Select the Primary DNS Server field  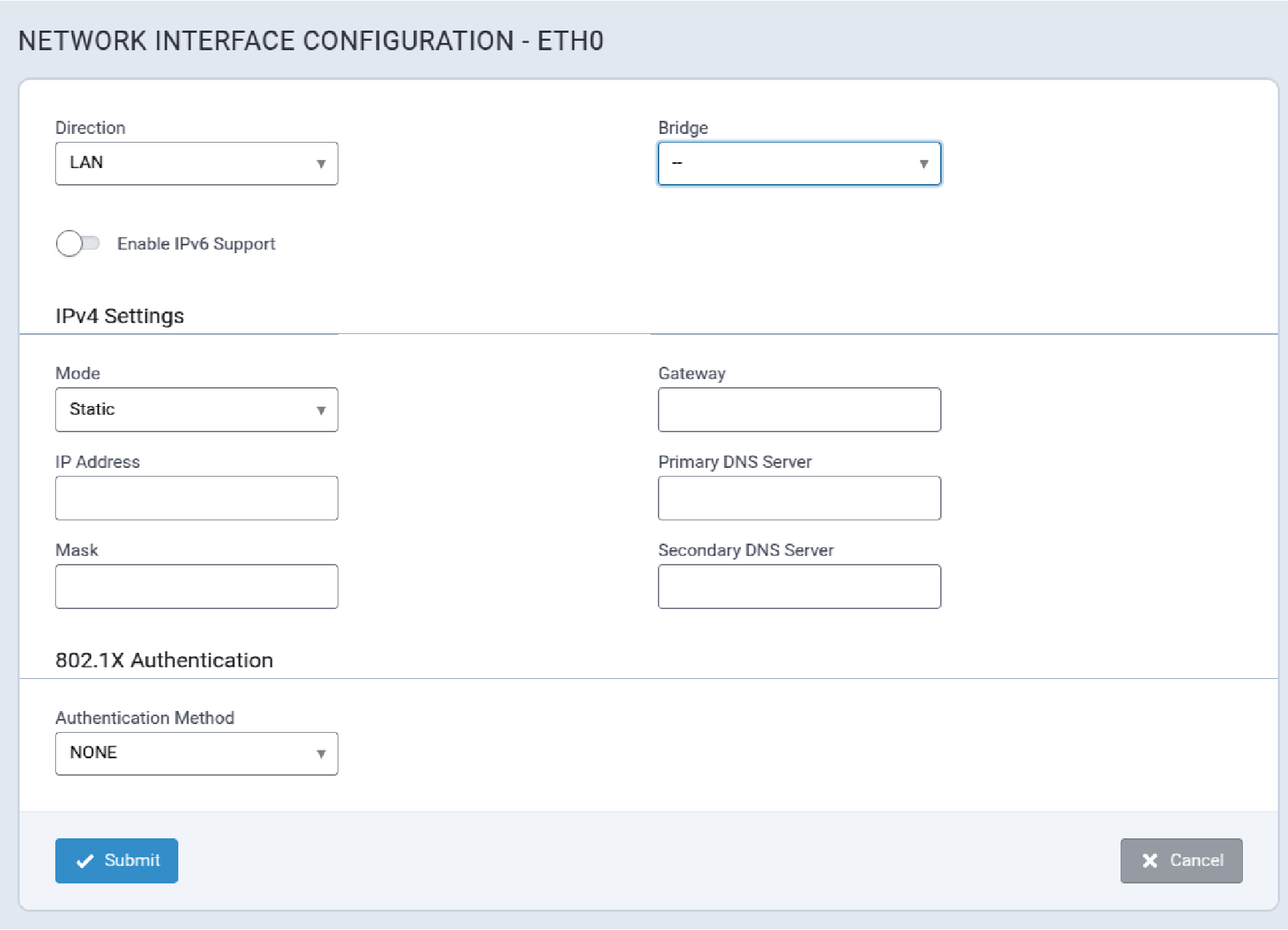799,498
